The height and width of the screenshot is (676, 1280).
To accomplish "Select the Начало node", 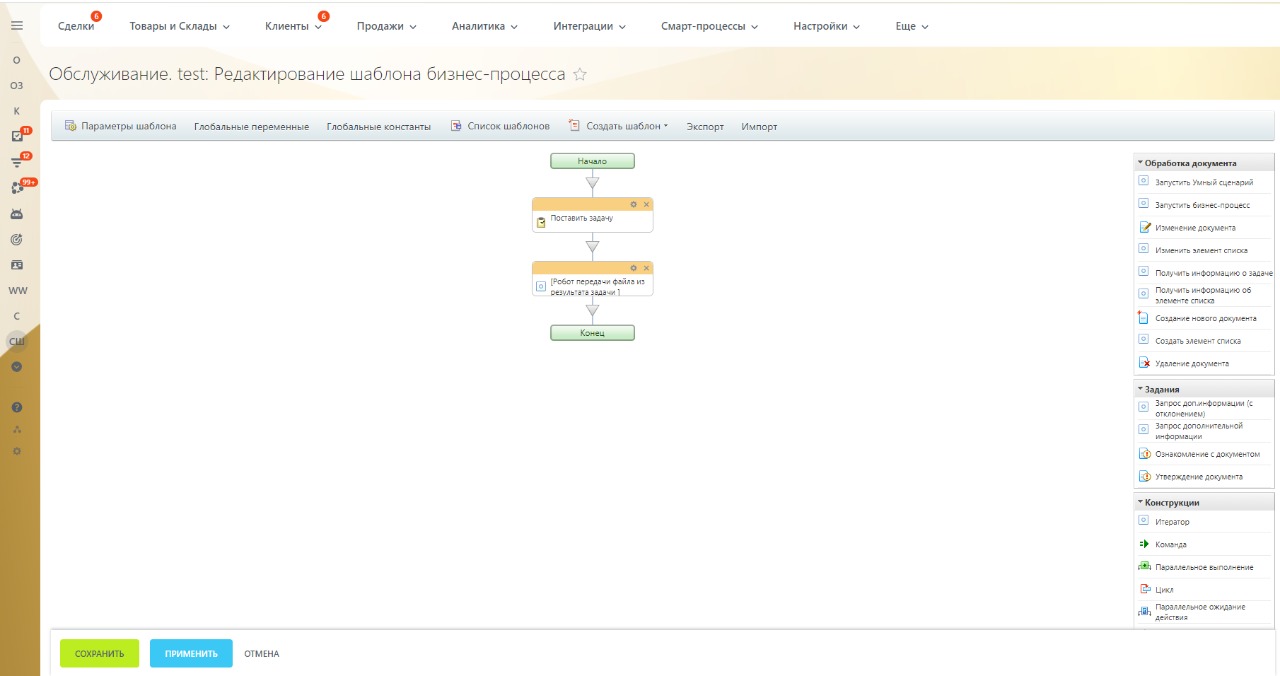I will click(592, 161).
